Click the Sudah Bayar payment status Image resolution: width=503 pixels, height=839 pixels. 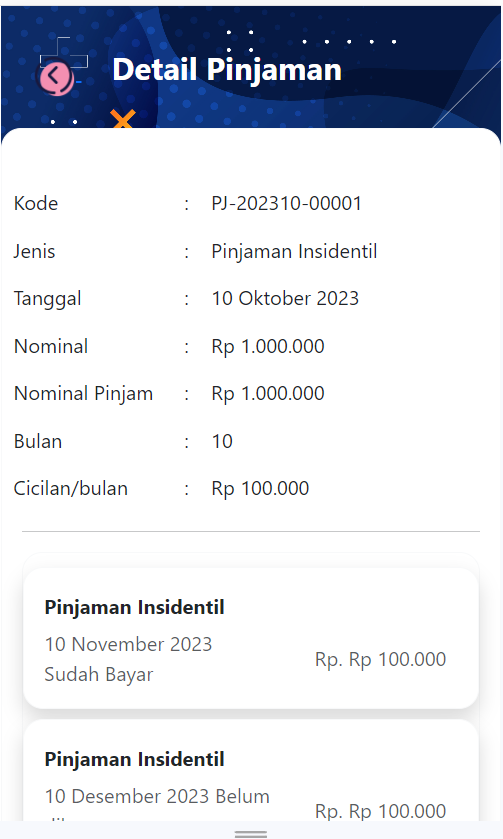98,674
